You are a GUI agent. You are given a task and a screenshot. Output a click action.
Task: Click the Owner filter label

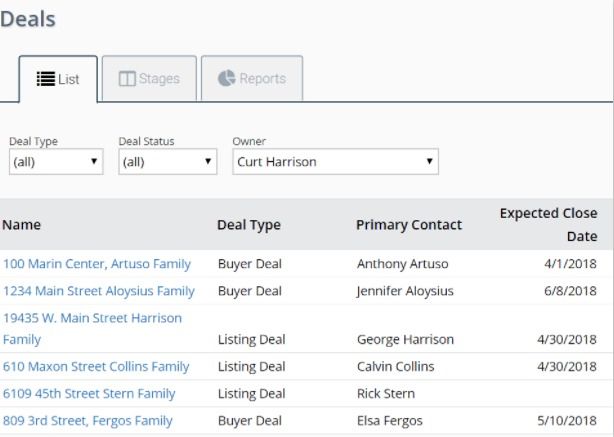click(249, 141)
